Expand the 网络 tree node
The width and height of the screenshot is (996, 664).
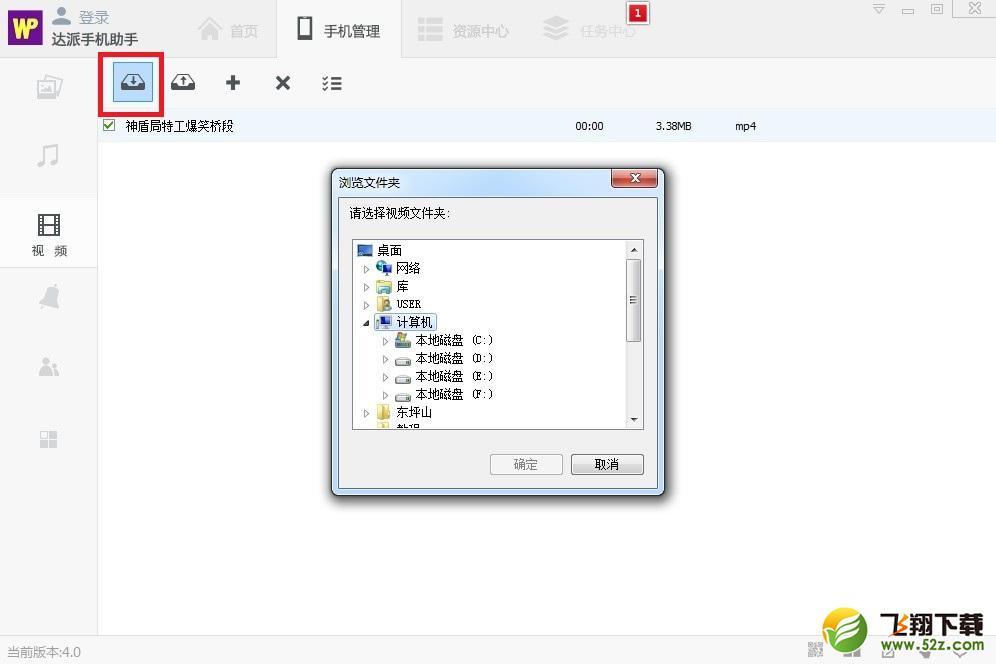[x=367, y=269]
